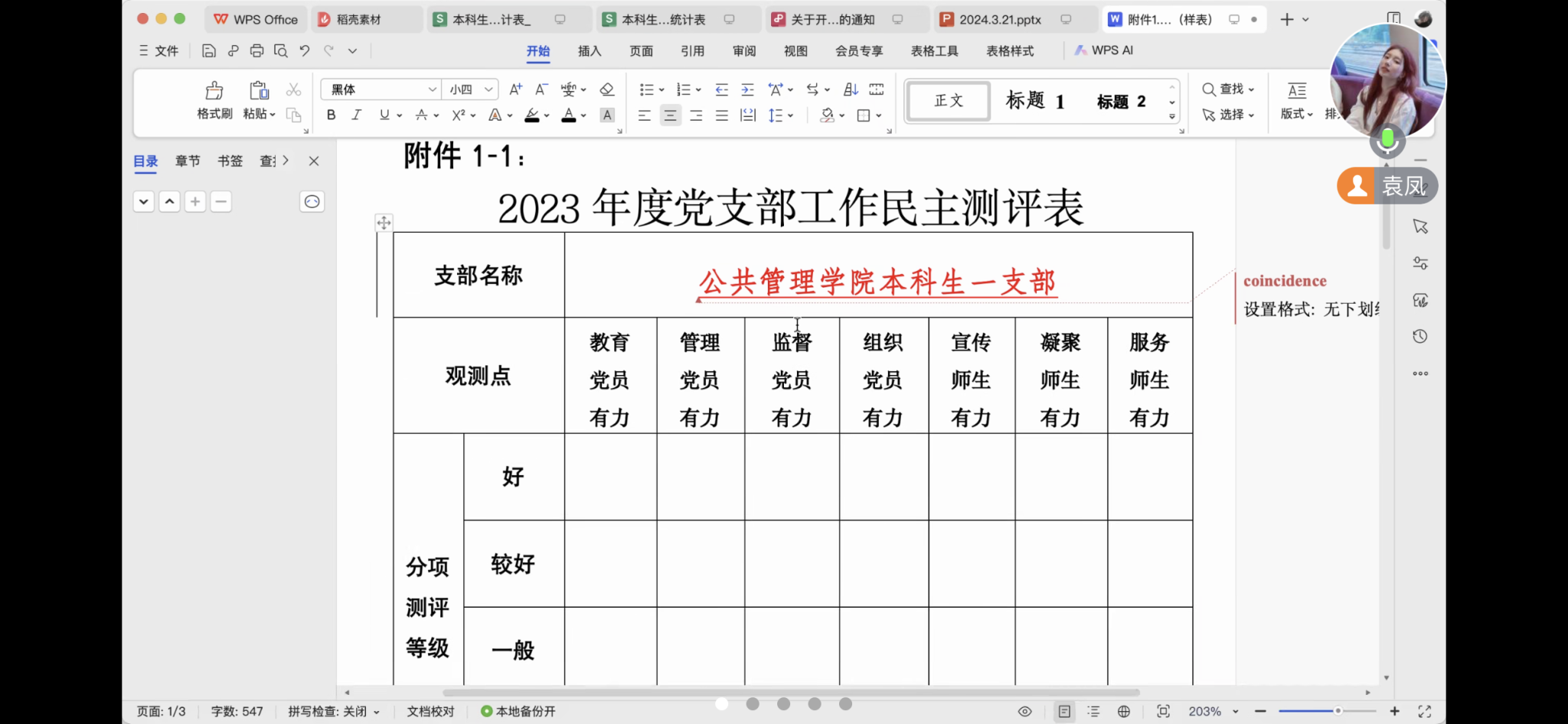Center align the paragraph text

pos(671,116)
